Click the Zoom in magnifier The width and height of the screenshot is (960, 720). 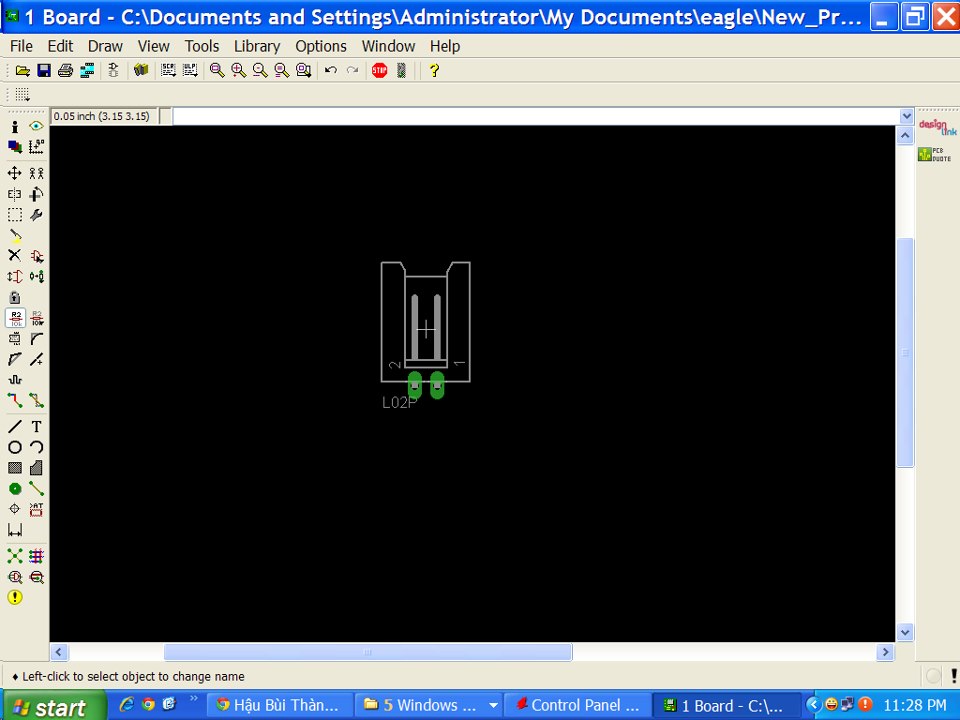pyautogui.click(x=238, y=70)
